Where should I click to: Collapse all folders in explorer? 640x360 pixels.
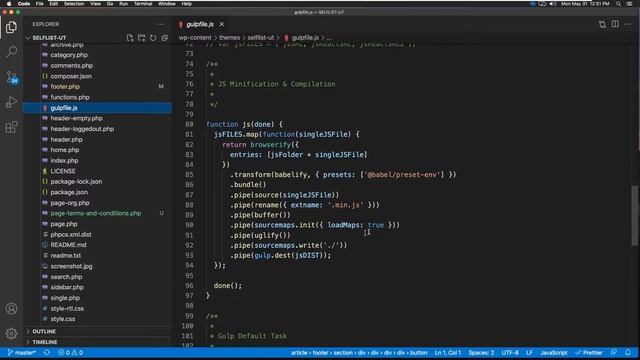164,38
